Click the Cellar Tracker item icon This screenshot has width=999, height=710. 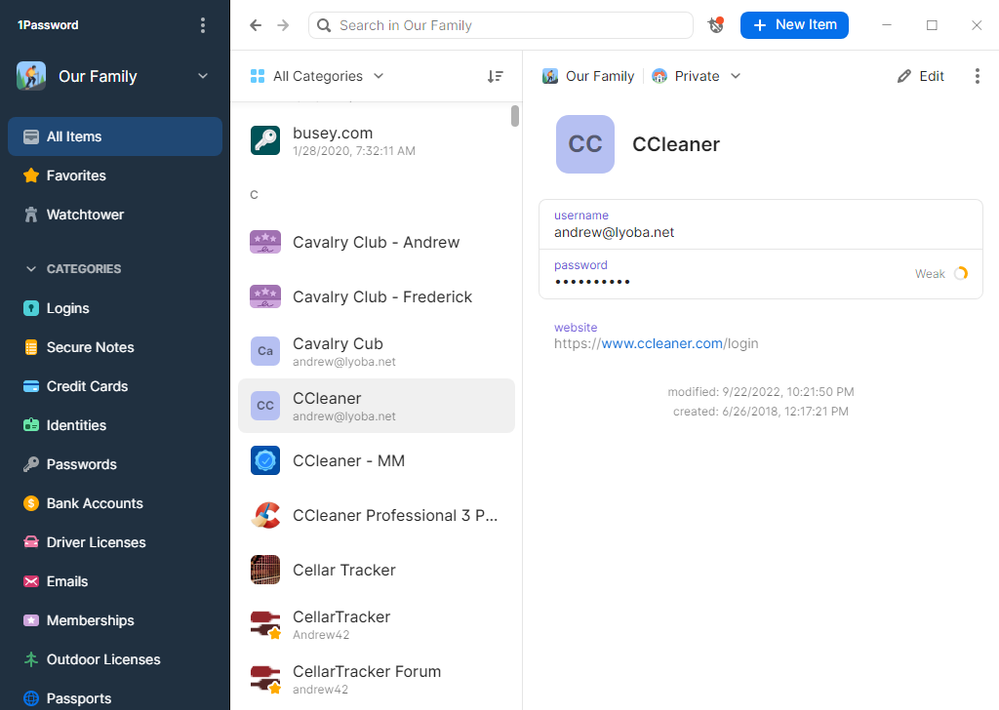pos(265,570)
